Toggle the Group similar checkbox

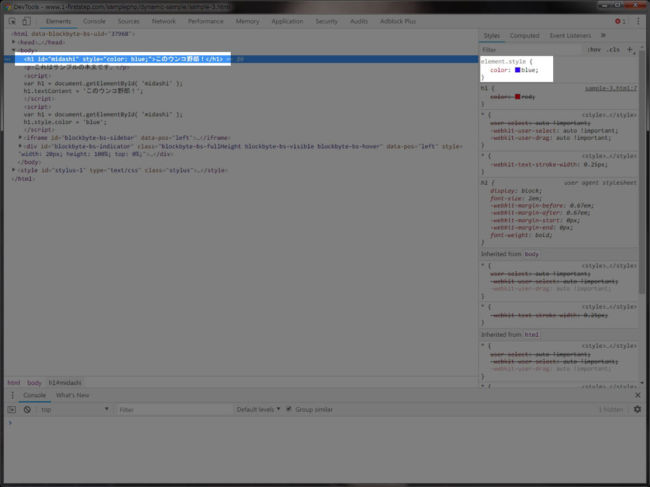click(289, 409)
